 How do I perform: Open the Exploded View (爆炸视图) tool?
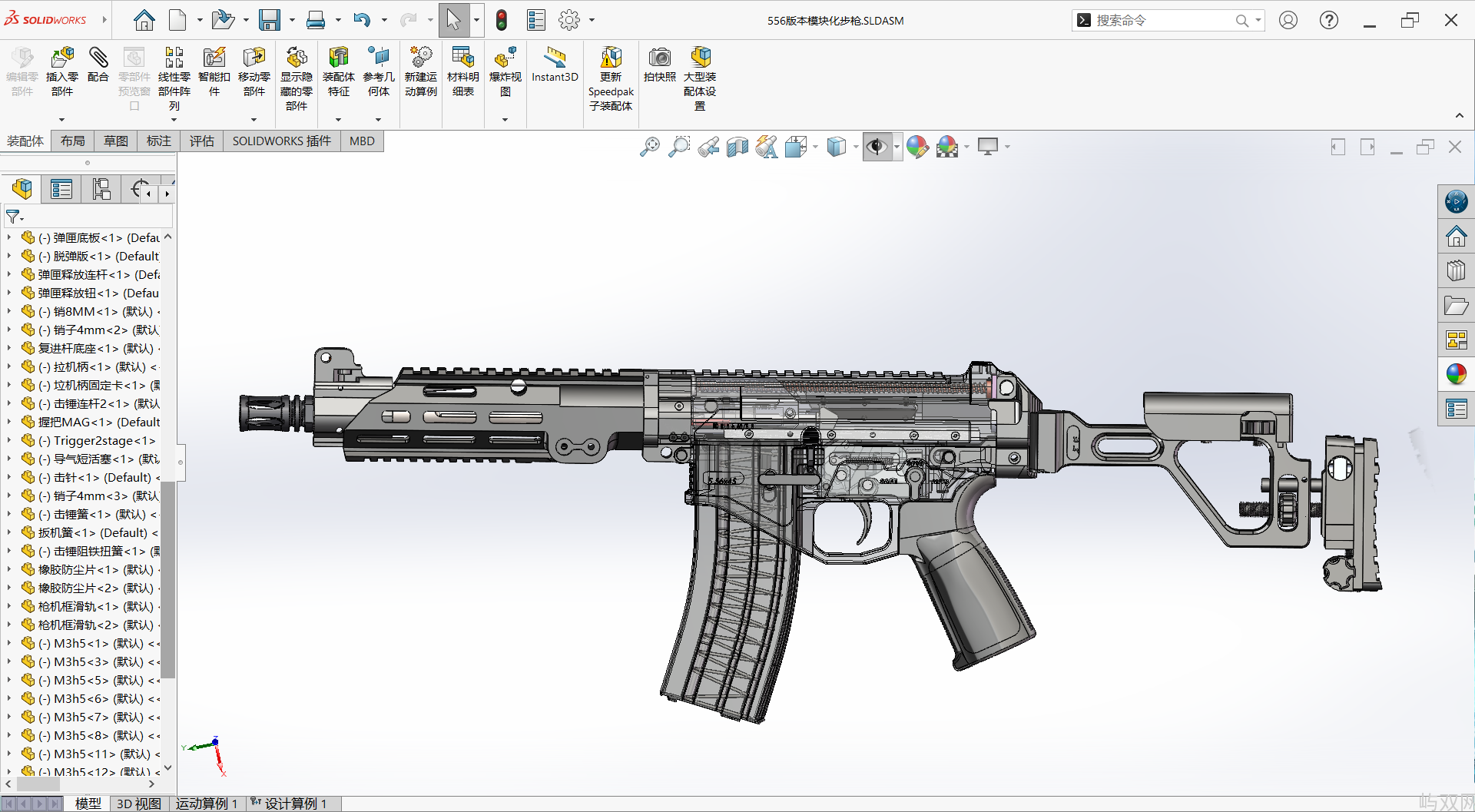point(505,58)
